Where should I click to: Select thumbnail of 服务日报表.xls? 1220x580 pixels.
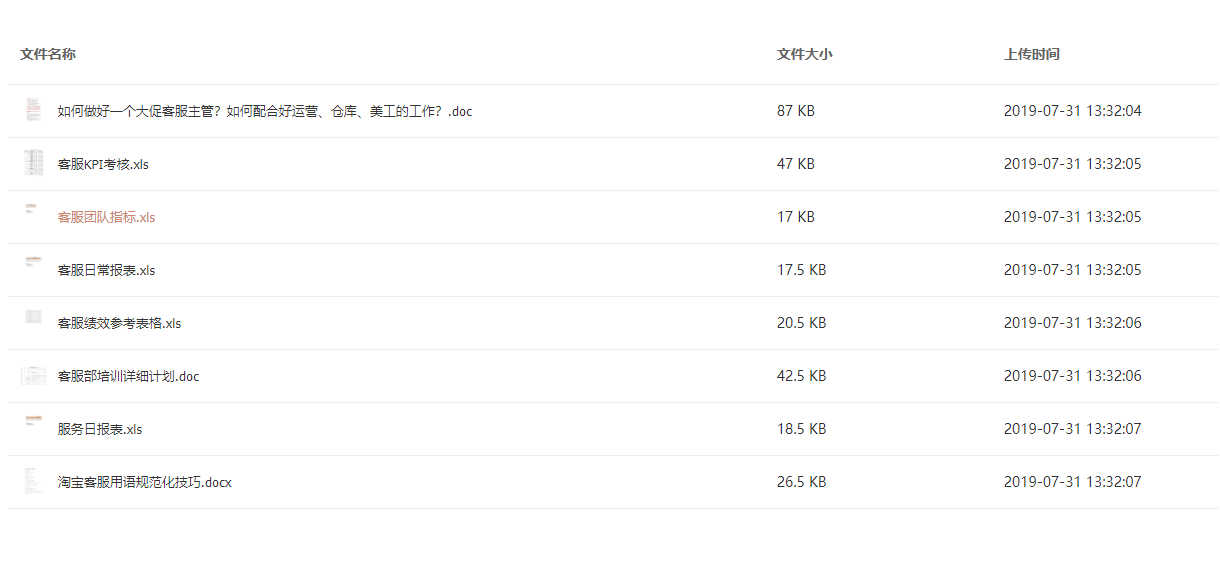click(x=33, y=421)
